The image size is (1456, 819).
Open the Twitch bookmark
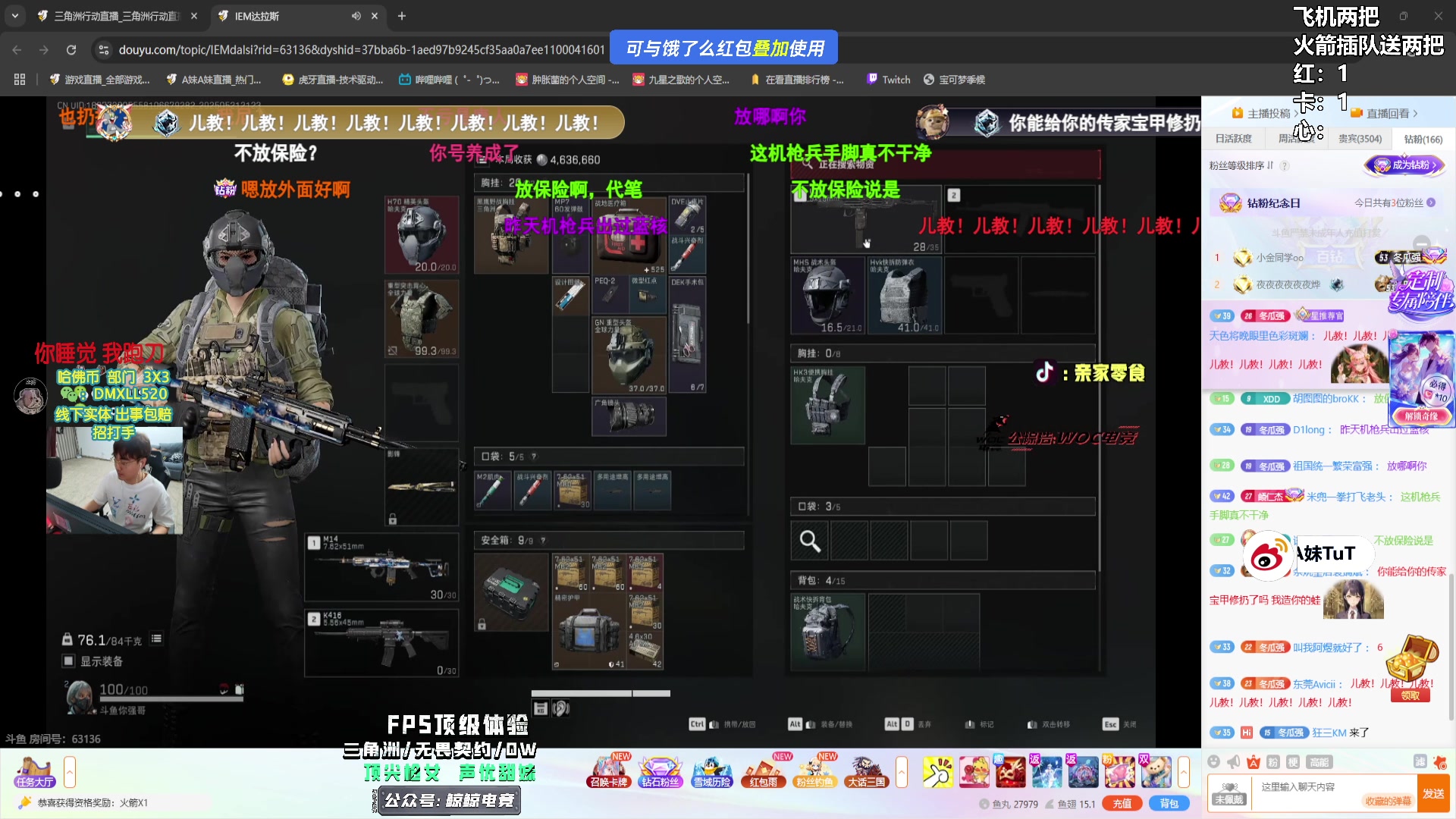coord(889,80)
